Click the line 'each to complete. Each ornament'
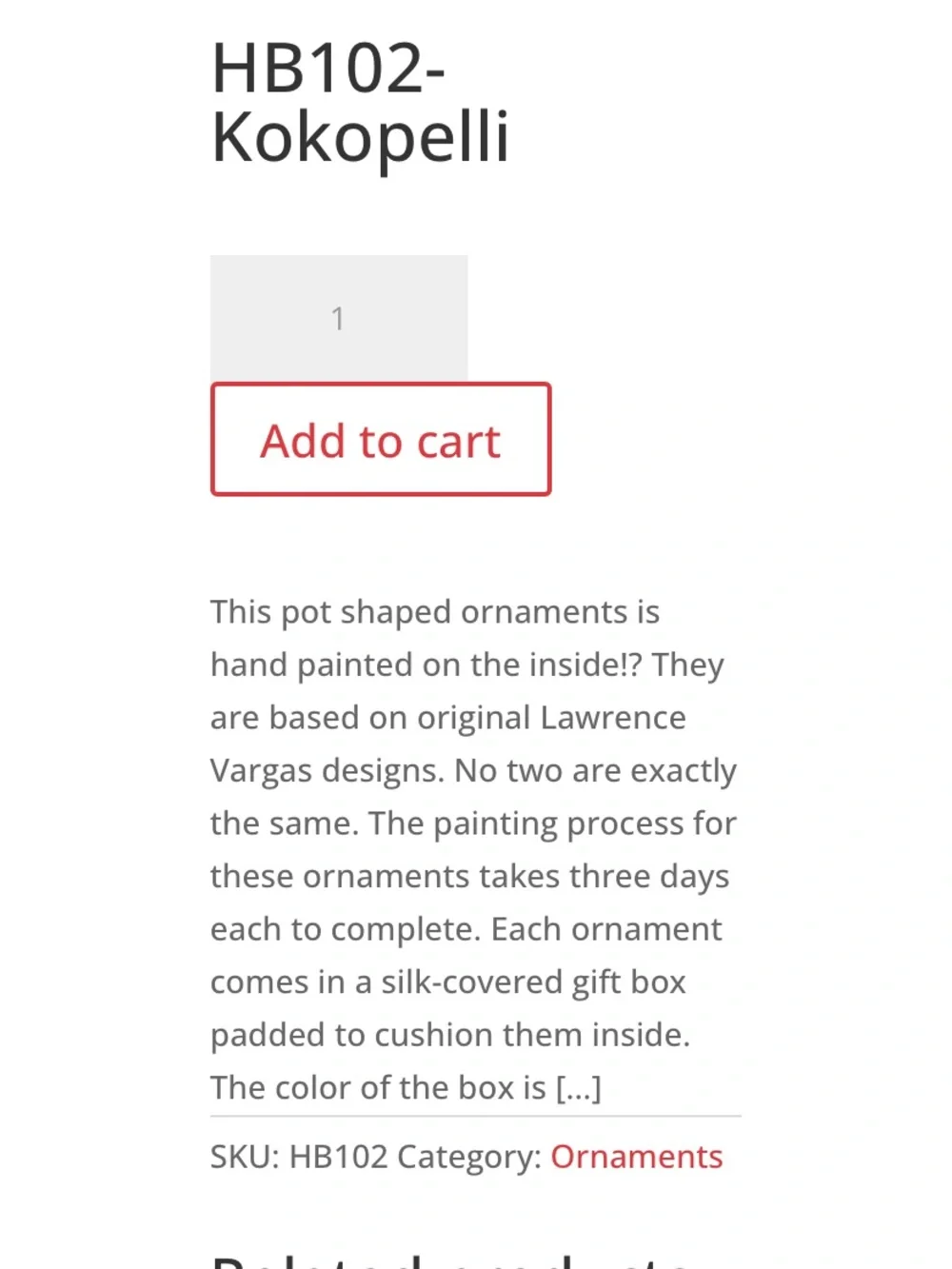 click(466, 929)
